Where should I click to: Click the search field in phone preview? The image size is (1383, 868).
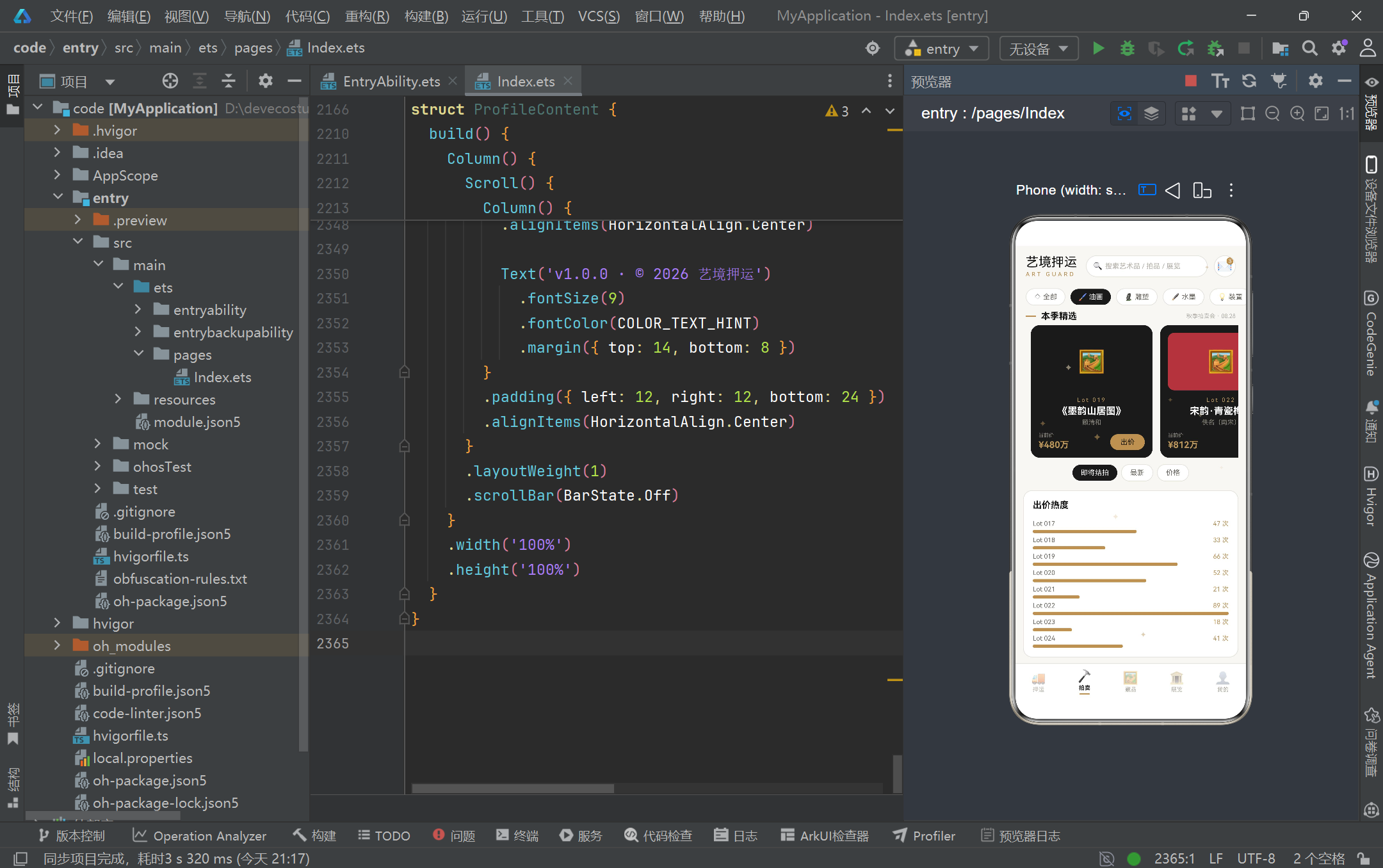point(1146,266)
